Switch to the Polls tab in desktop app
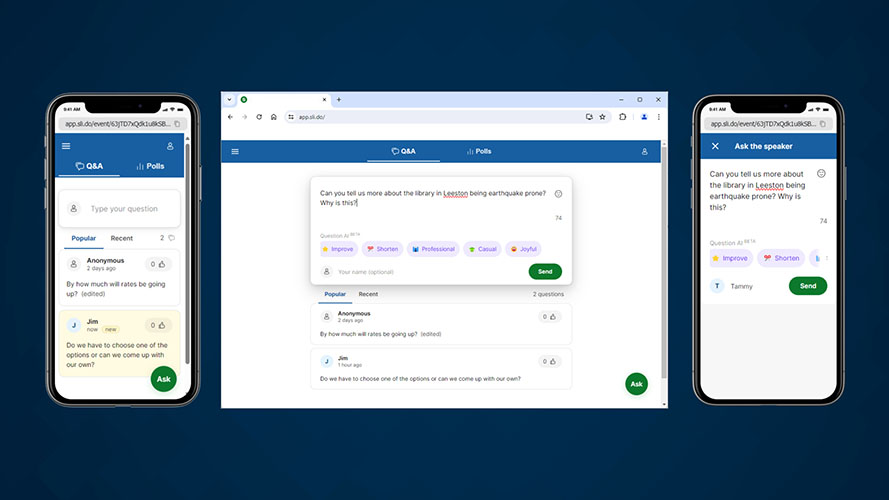This screenshot has width=889, height=500. point(478,152)
